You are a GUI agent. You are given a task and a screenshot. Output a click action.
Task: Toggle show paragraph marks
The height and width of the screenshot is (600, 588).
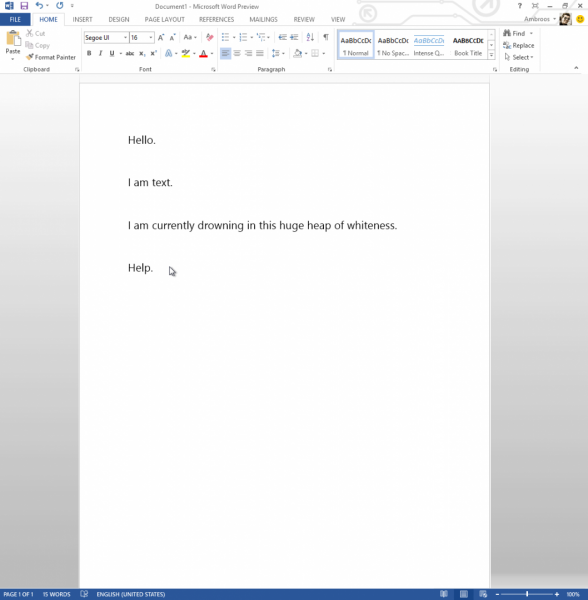point(326,37)
